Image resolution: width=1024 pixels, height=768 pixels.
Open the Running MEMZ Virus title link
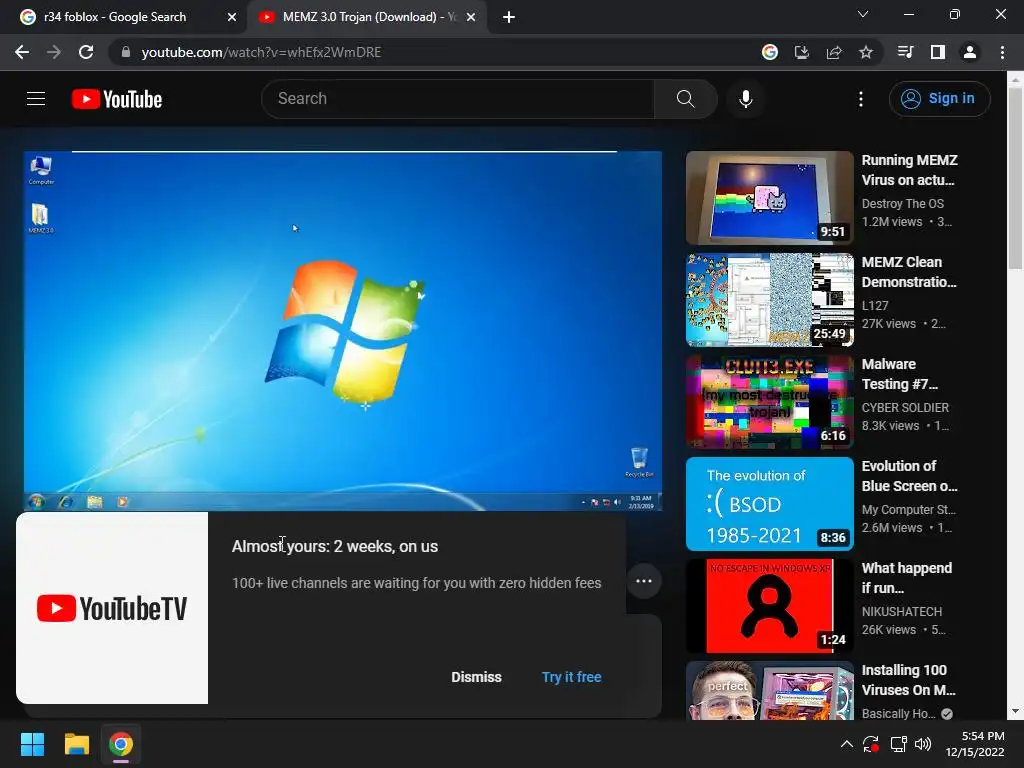tap(910, 170)
